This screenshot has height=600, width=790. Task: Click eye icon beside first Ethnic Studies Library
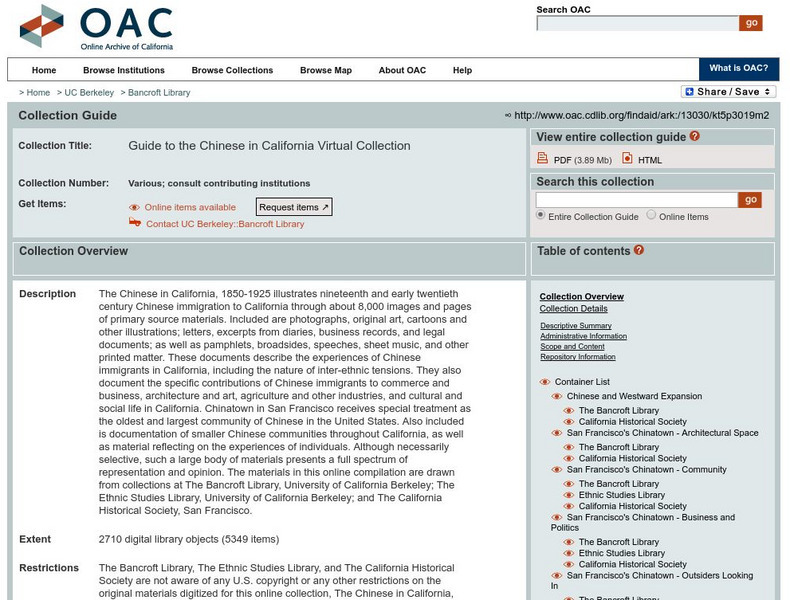click(x=569, y=495)
